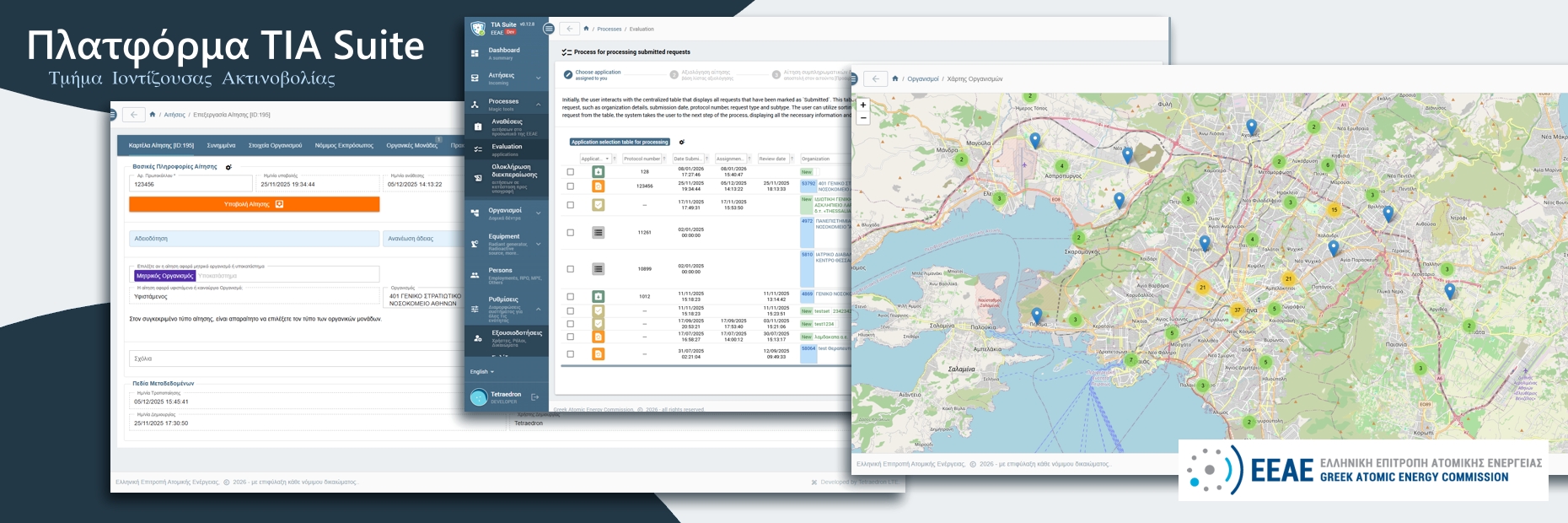Click the Σχόλια comments field
The image size is (1568, 523).
coord(297,359)
